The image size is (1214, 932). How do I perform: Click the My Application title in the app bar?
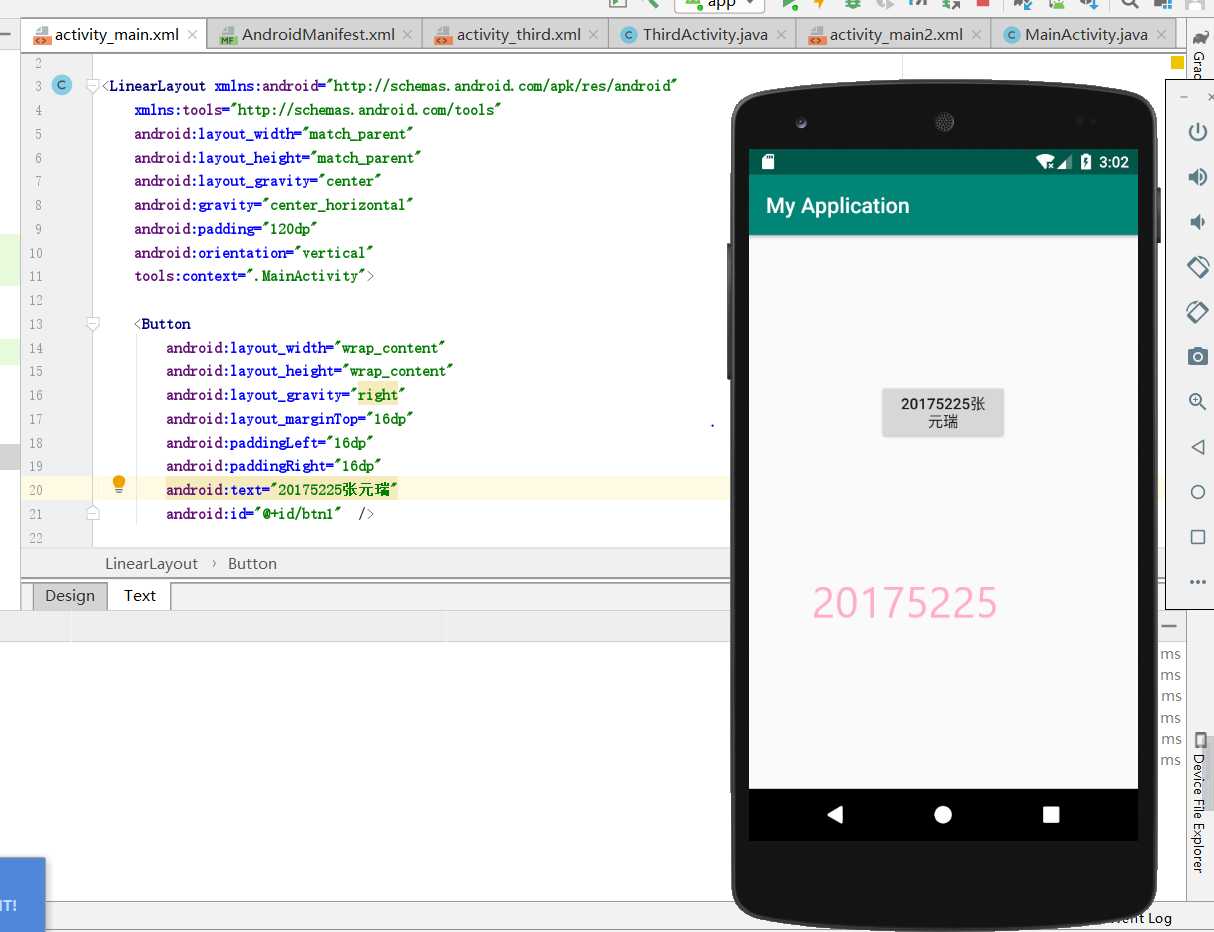[x=838, y=206]
